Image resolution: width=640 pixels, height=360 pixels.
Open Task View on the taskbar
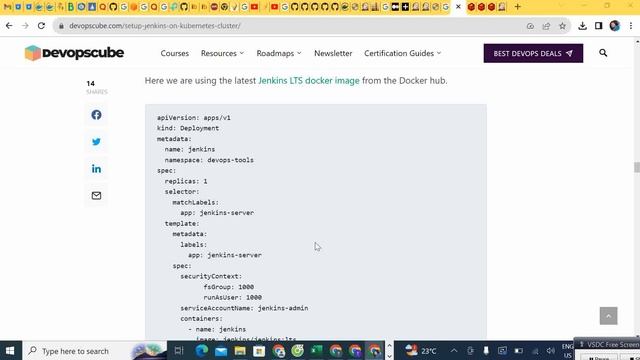coord(179,351)
